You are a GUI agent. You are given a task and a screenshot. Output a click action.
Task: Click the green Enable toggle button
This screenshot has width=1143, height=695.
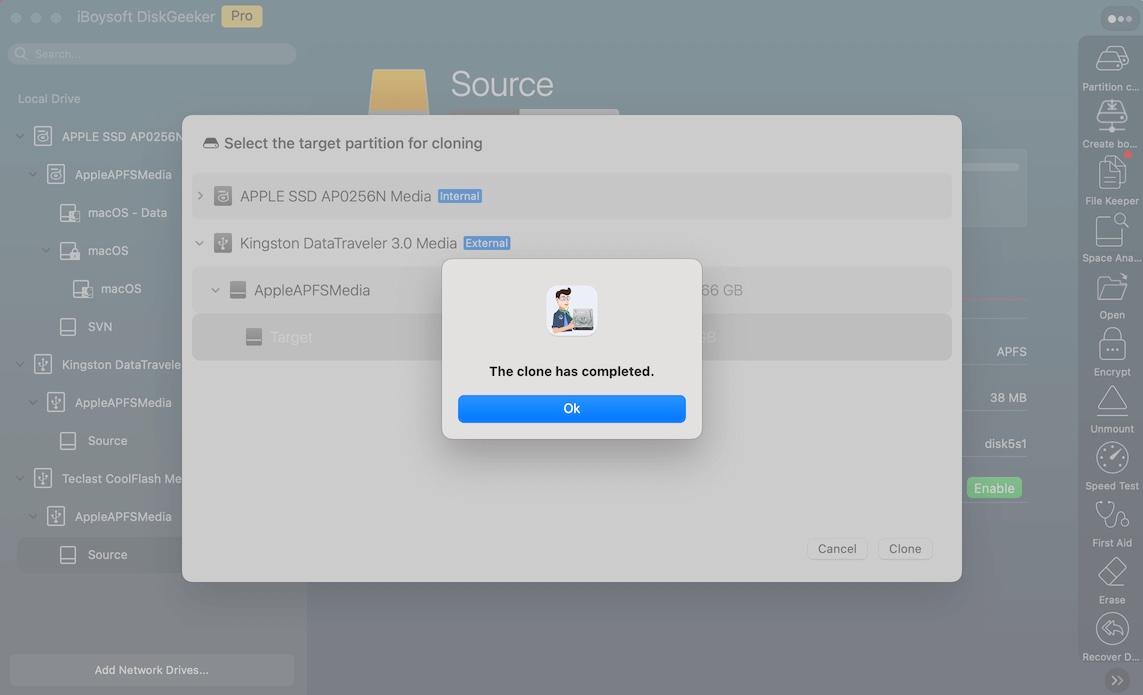coord(993,488)
